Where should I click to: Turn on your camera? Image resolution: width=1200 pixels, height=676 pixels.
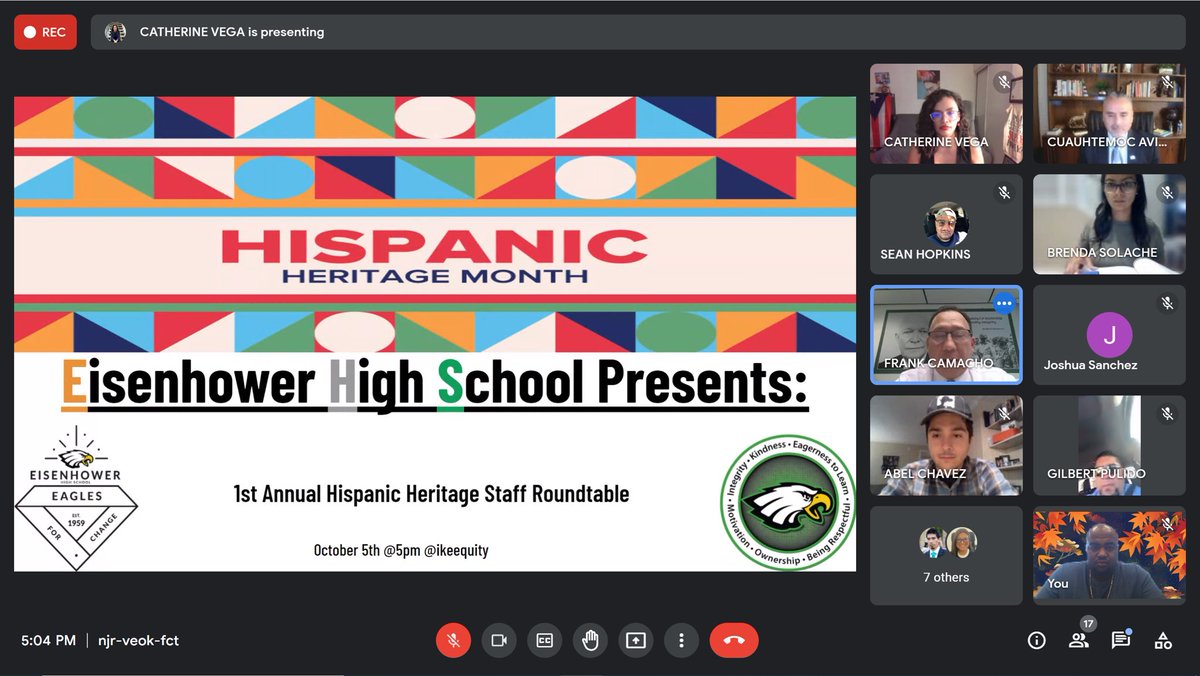(499, 640)
